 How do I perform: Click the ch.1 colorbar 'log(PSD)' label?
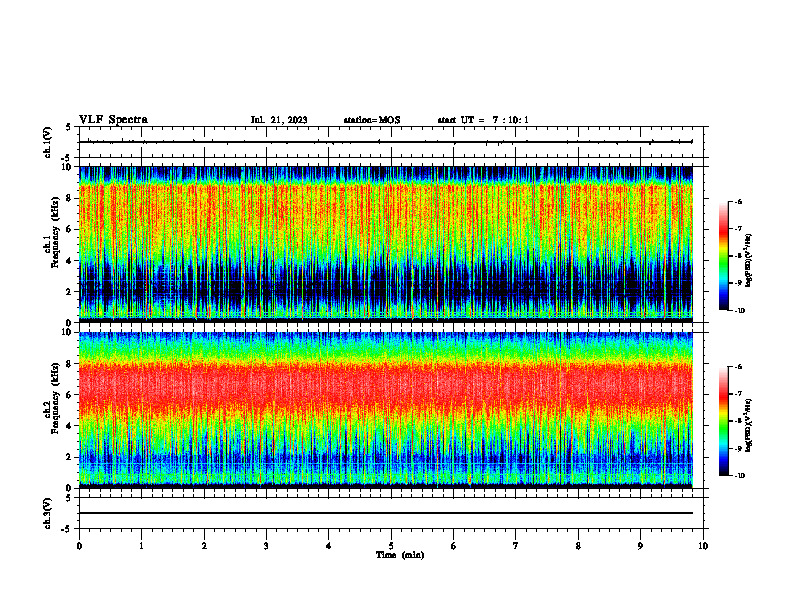[749, 261]
